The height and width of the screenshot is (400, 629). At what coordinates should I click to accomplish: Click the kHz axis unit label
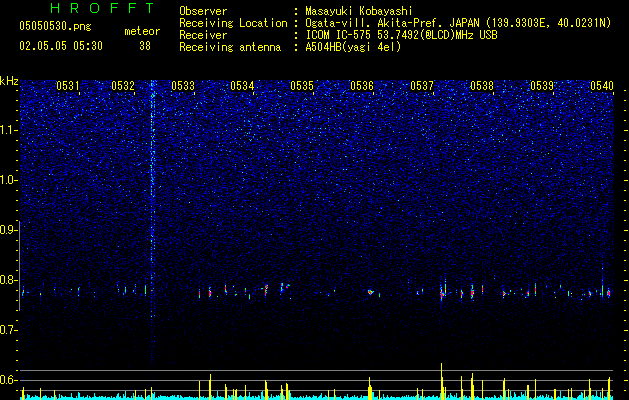(9, 81)
